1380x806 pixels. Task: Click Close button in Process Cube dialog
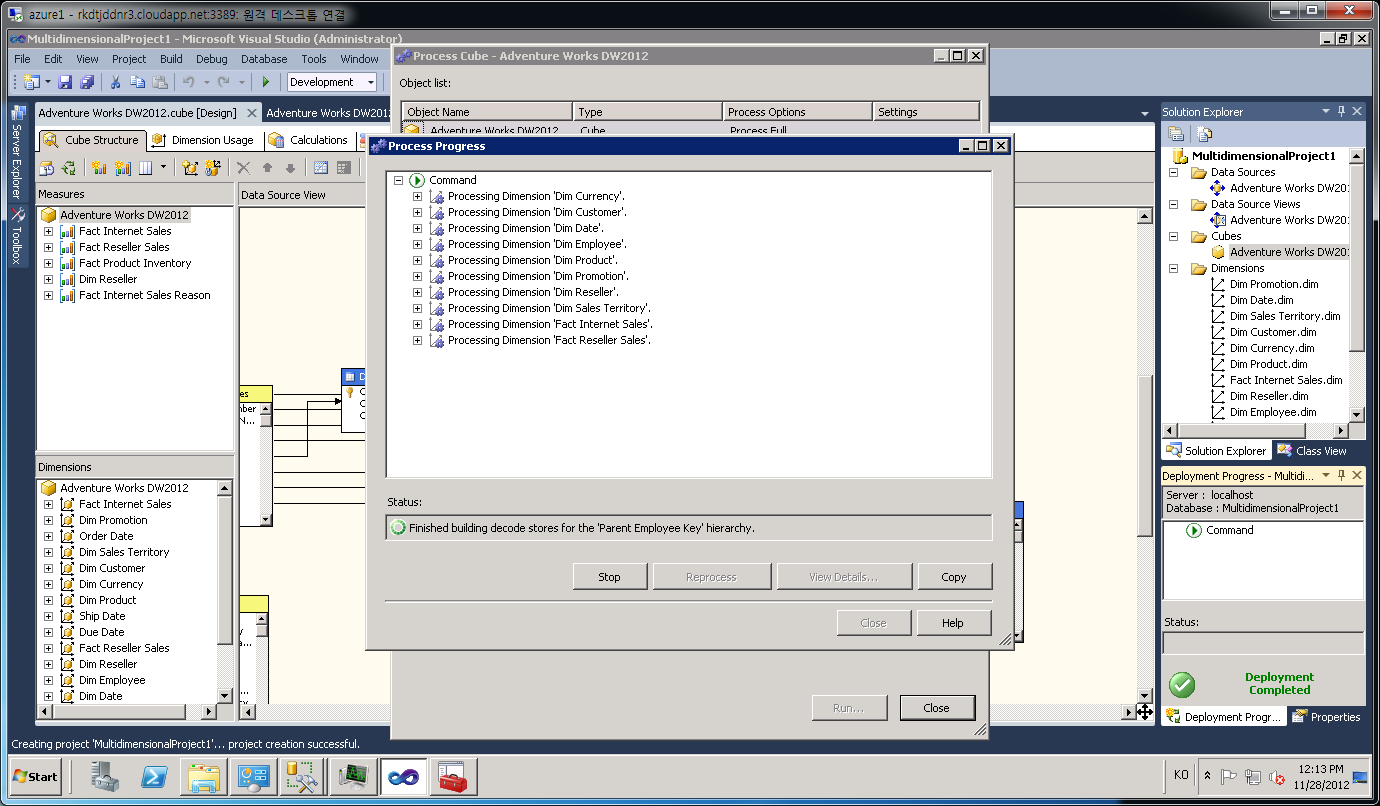click(x=937, y=708)
